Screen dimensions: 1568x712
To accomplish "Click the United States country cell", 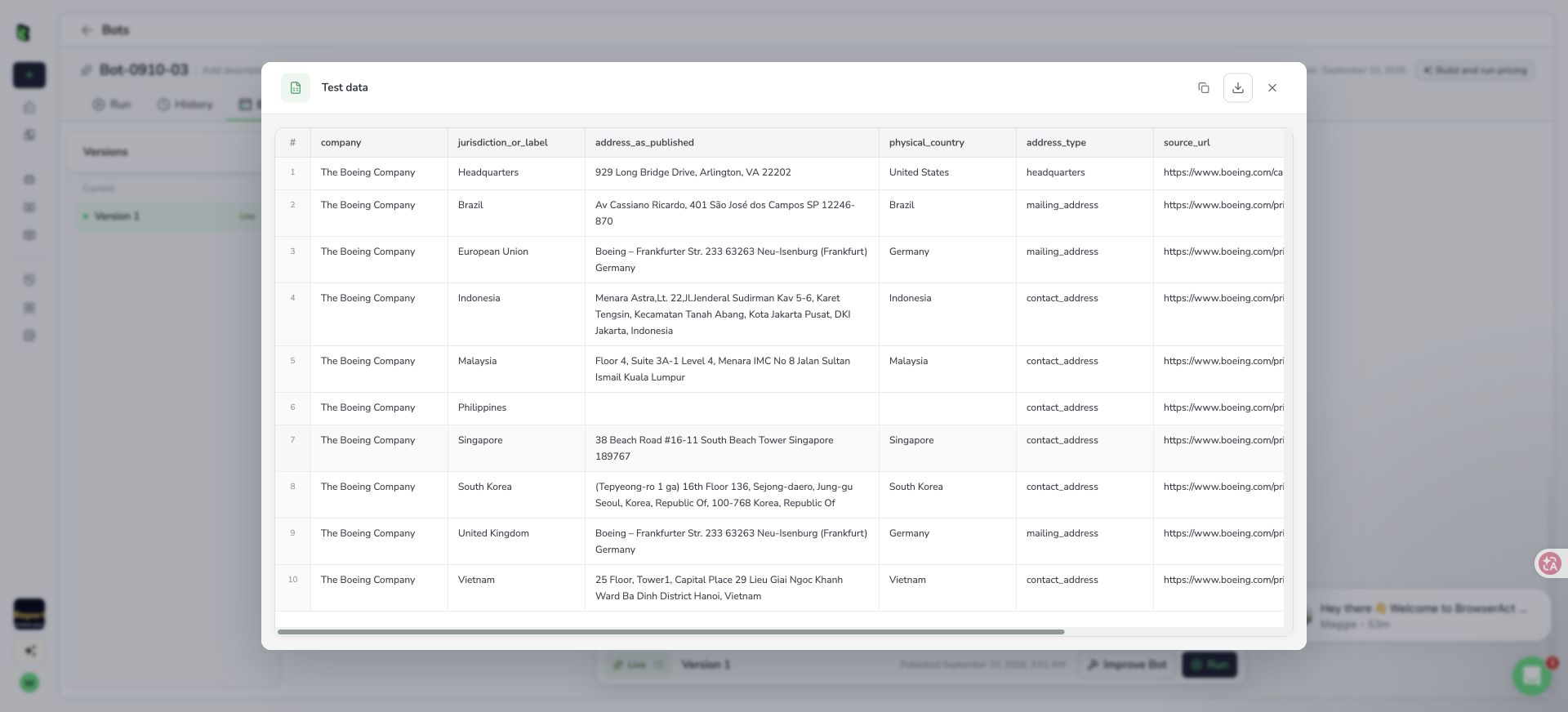I will click(947, 173).
